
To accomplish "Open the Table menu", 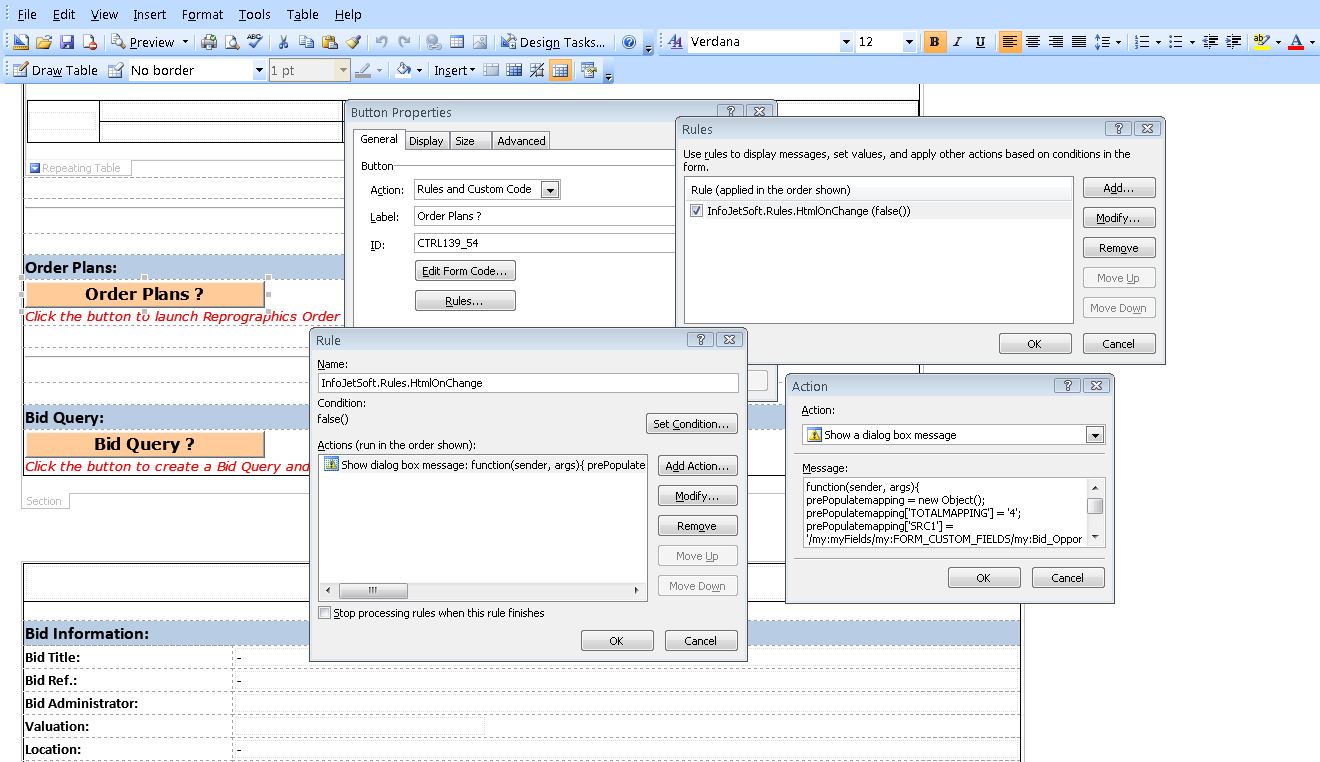I will [x=302, y=14].
